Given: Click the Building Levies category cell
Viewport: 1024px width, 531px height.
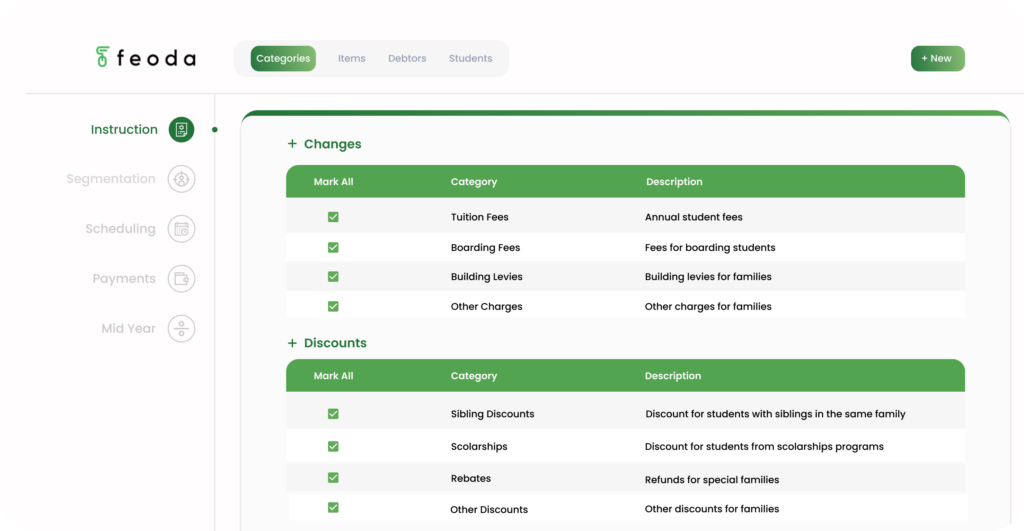Looking at the screenshot, I should 487,277.
